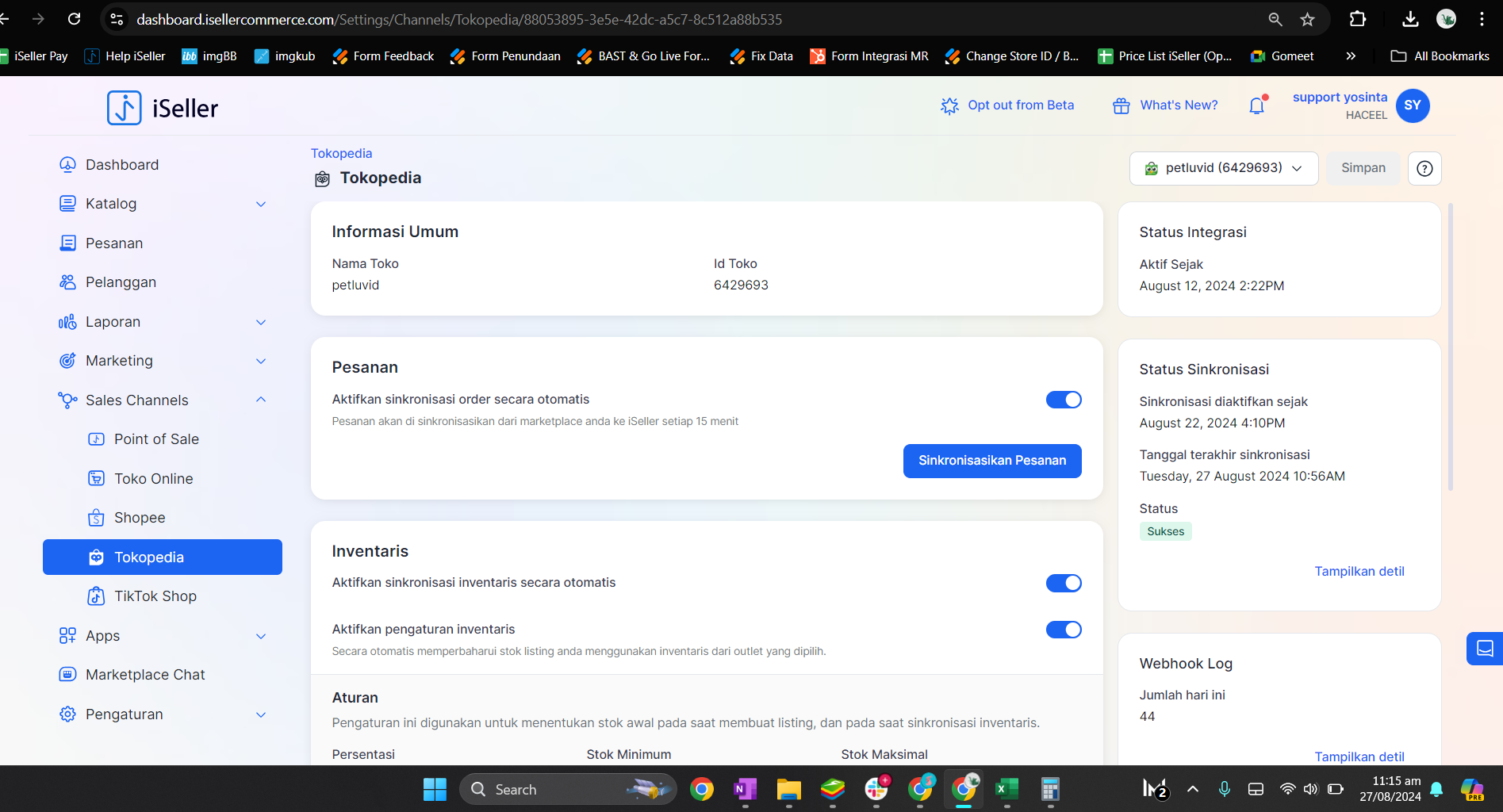Click the gift icon beside What's New

[1121, 105]
